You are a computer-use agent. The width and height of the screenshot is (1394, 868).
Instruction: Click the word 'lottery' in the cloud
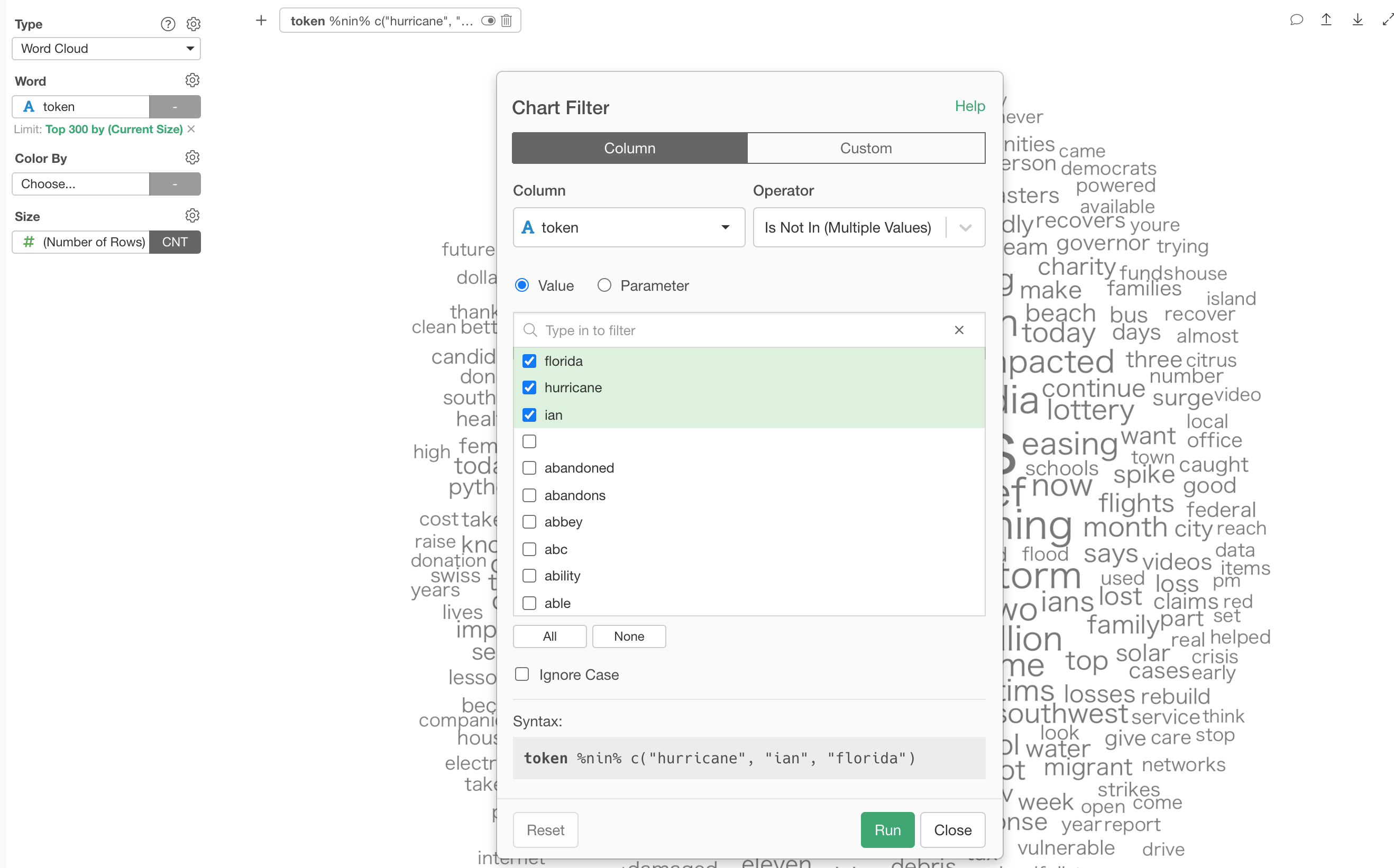1090,410
